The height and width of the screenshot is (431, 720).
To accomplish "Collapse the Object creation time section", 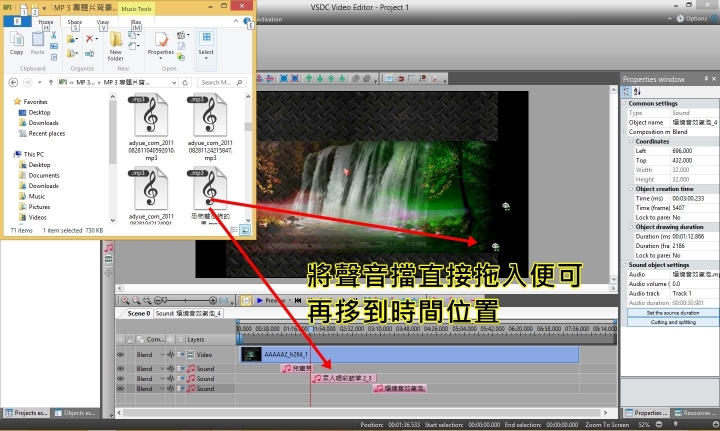I will click(x=631, y=189).
